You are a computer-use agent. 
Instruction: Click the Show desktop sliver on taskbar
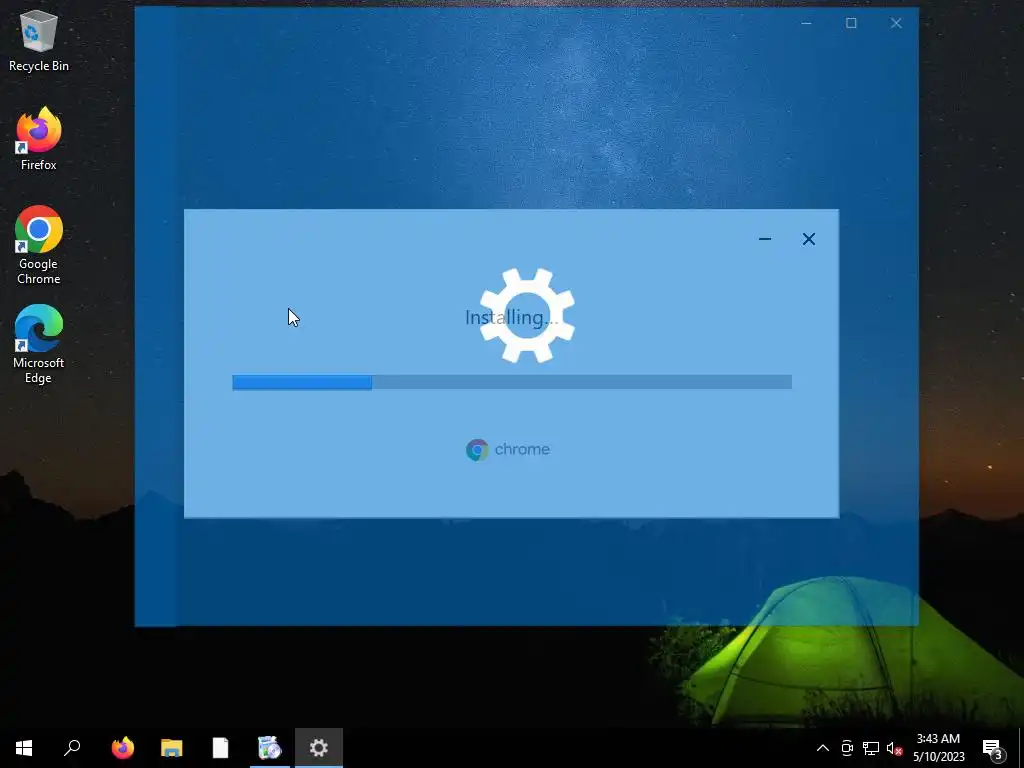click(1021, 748)
